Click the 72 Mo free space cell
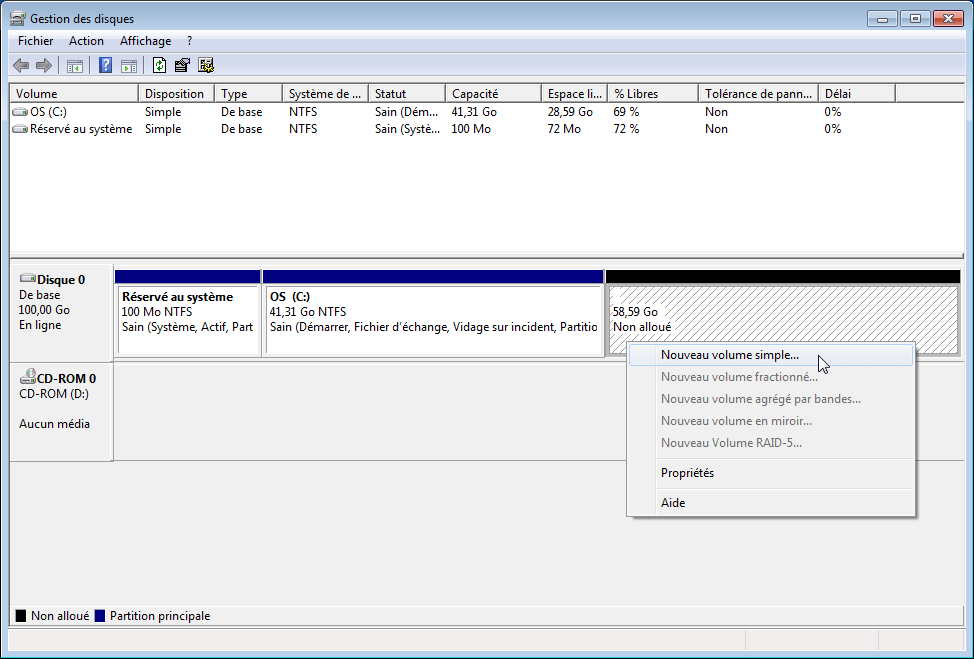The height and width of the screenshot is (659, 974). point(564,129)
